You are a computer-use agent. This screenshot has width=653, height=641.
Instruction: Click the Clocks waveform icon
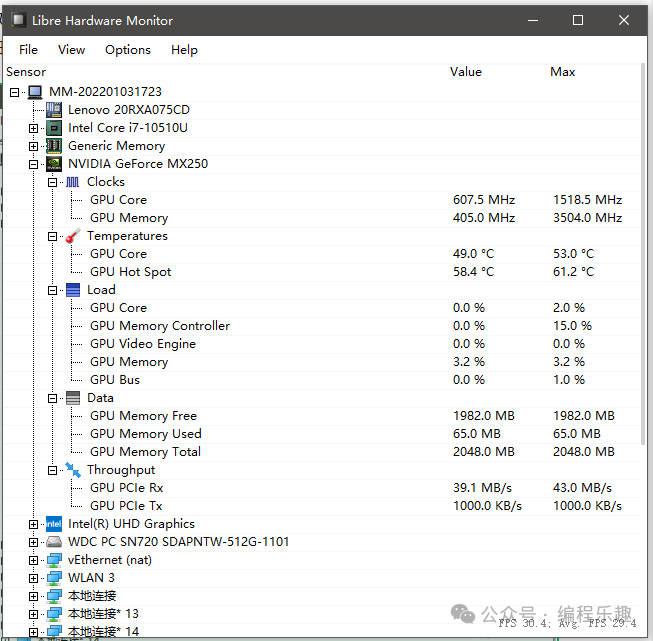[72, 182]
